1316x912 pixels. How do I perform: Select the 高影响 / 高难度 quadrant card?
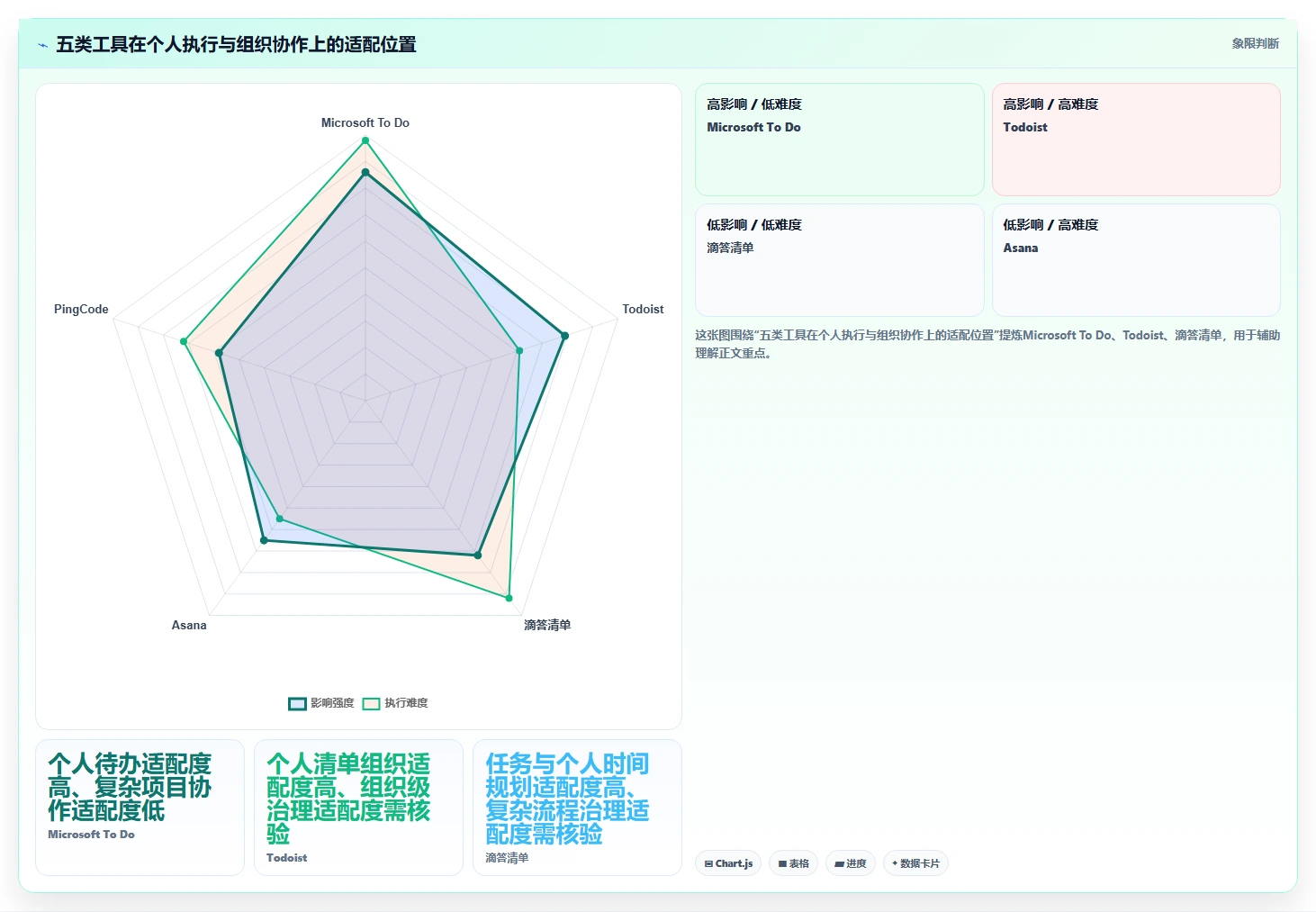point(1136,140)
